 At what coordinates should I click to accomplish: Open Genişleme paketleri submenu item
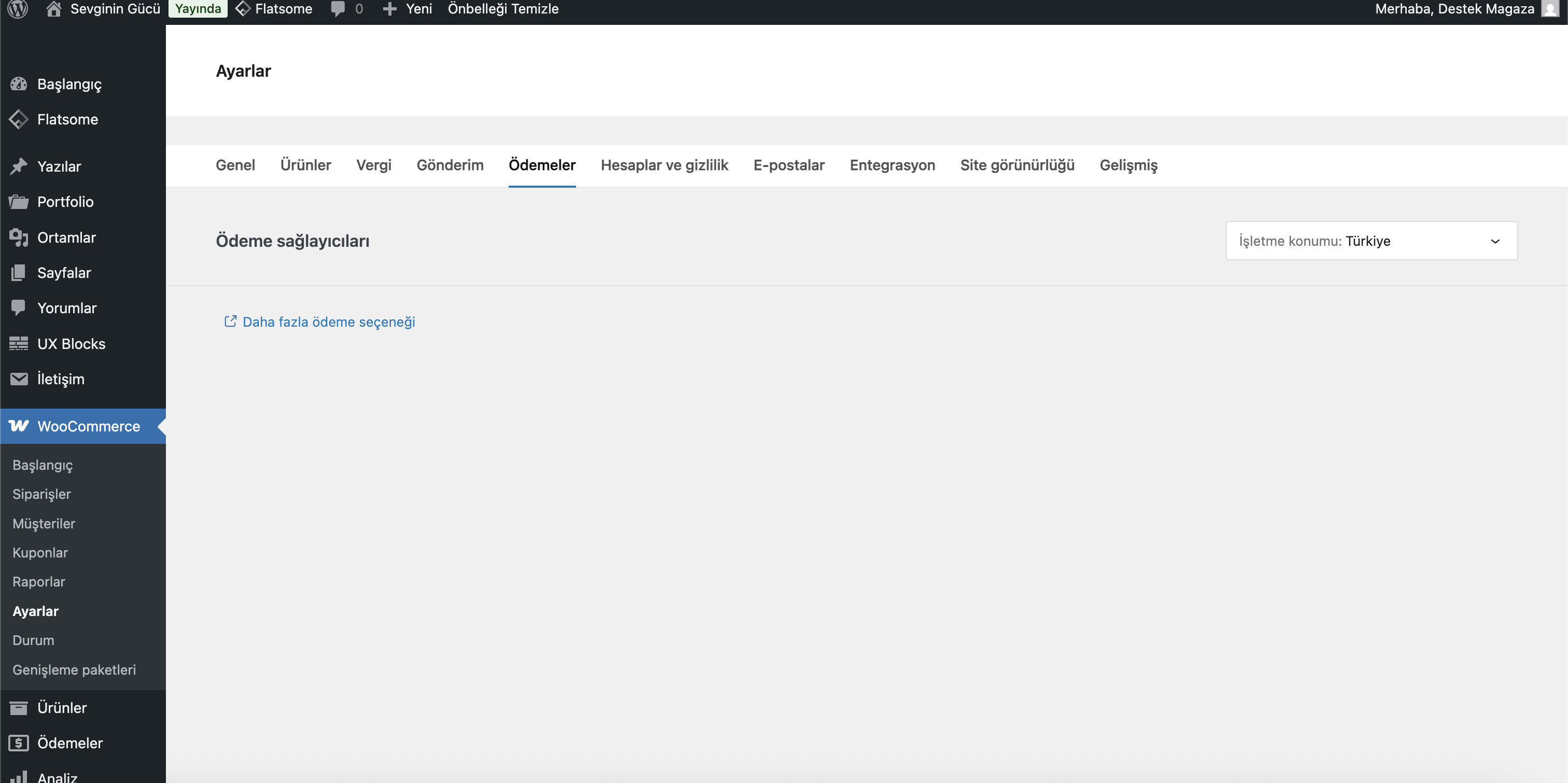(74, 670)
